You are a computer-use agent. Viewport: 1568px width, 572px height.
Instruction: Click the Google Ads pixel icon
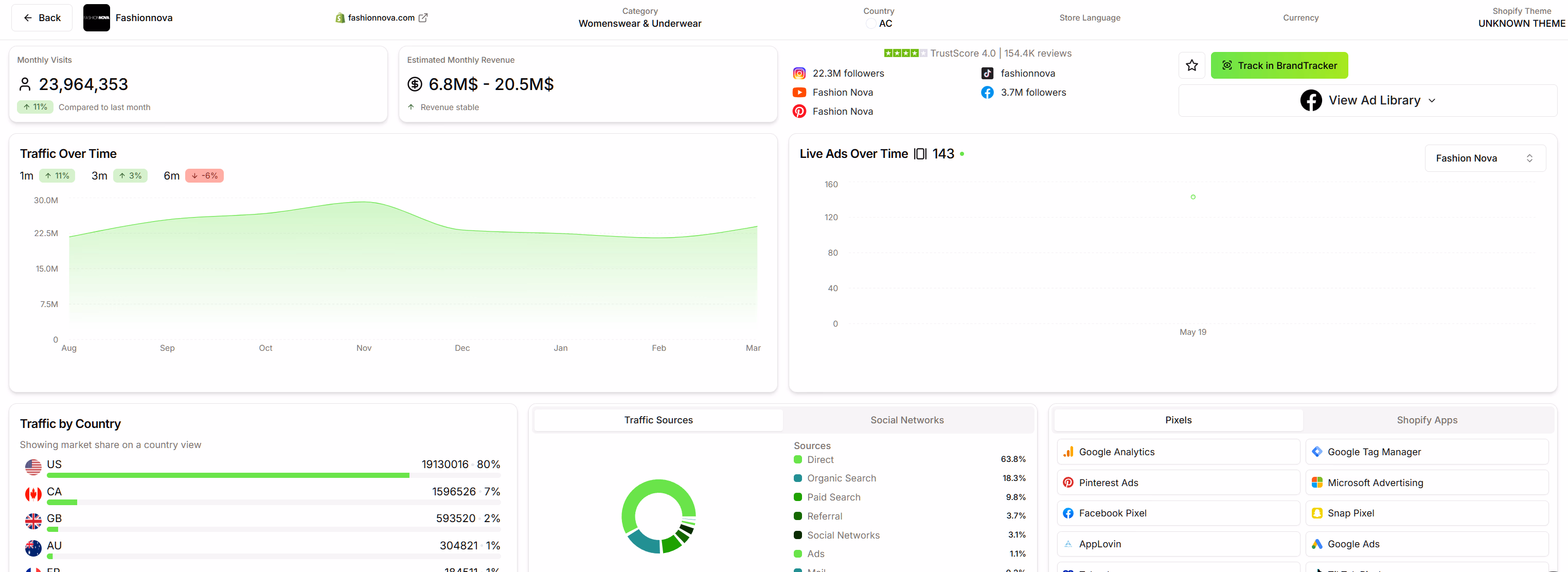[1316, 544]
